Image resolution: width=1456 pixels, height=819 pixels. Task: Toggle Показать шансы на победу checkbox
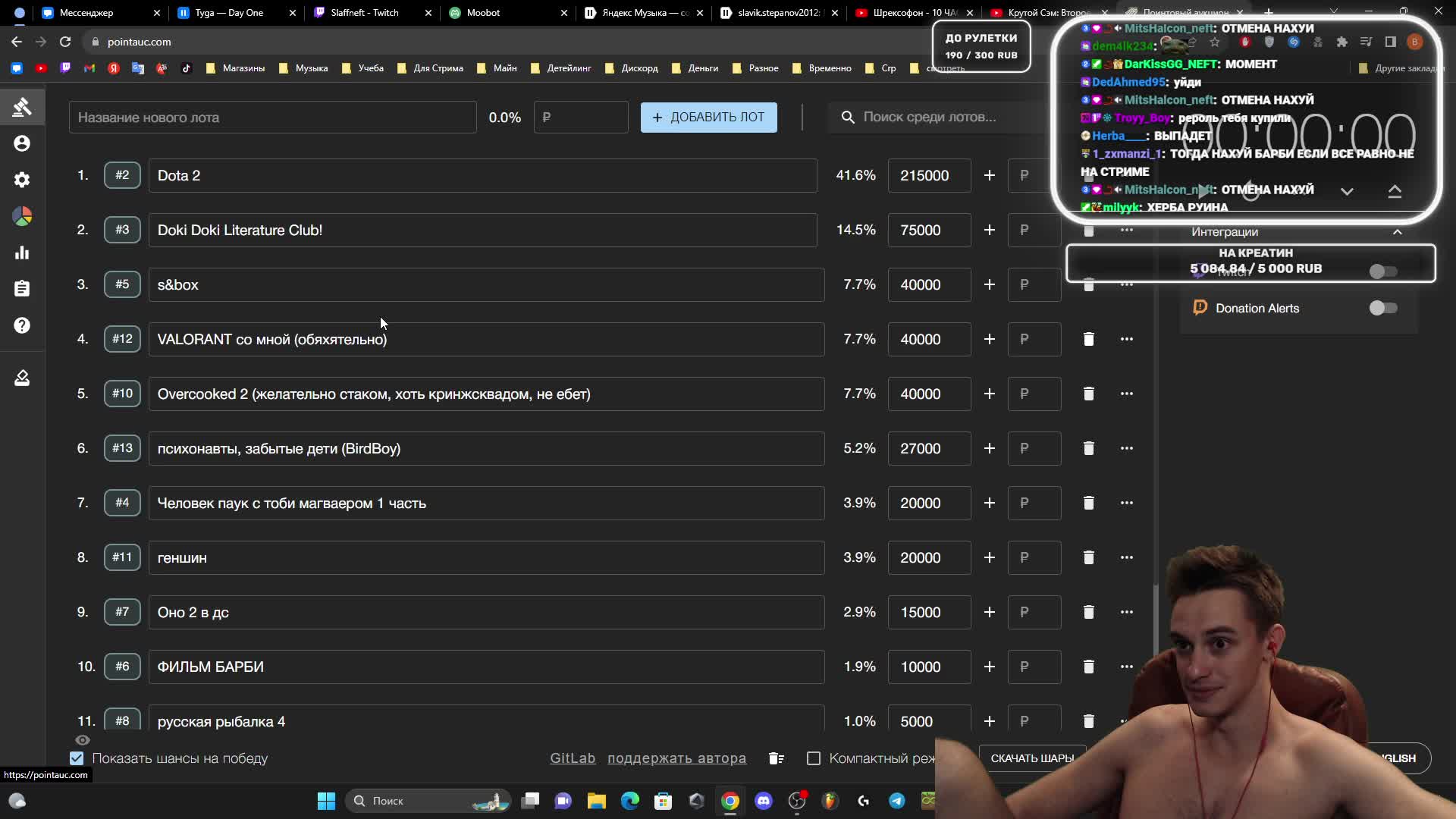point(77,758)
